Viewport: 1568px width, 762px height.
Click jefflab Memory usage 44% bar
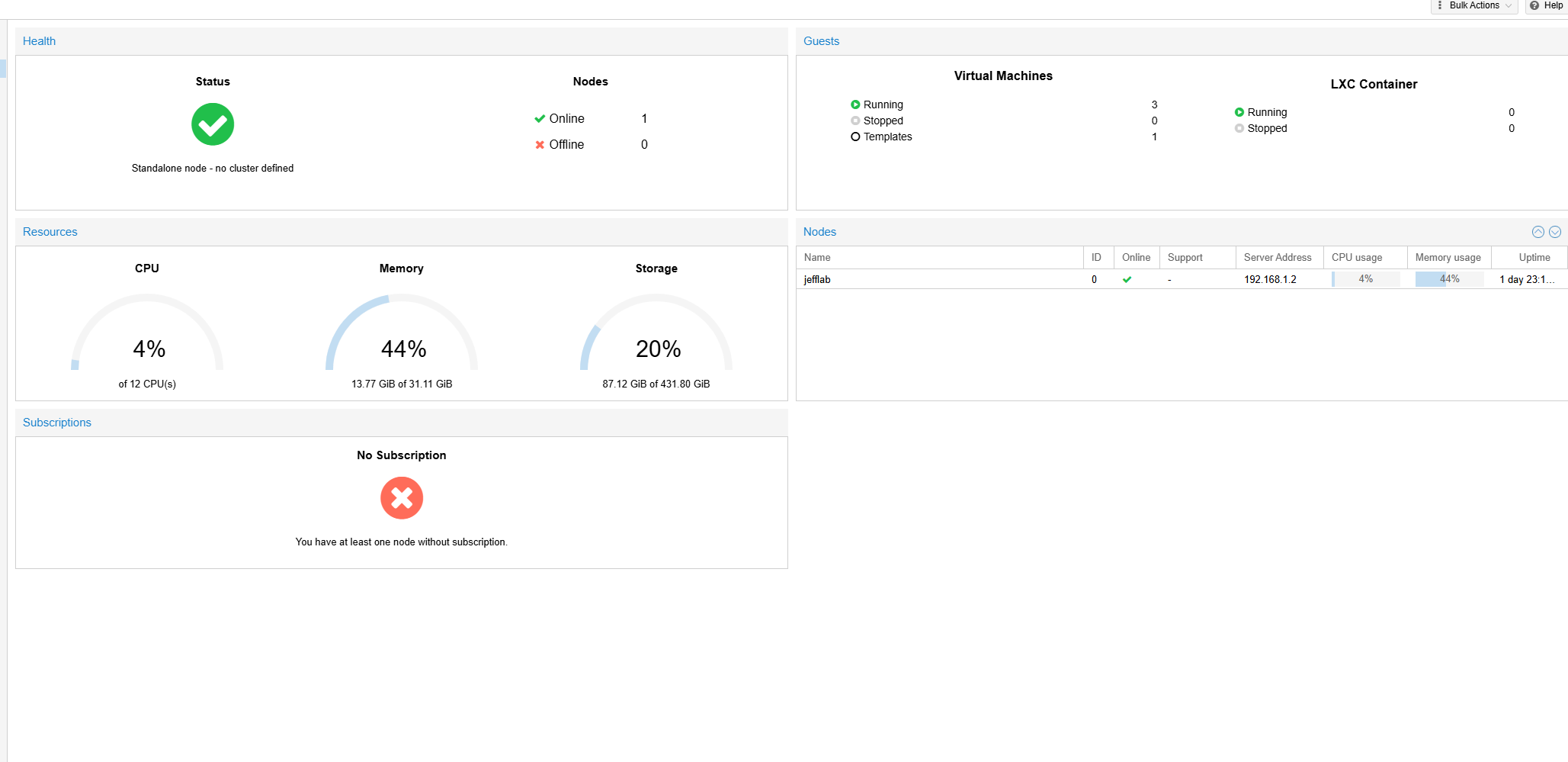(1449, 279)
